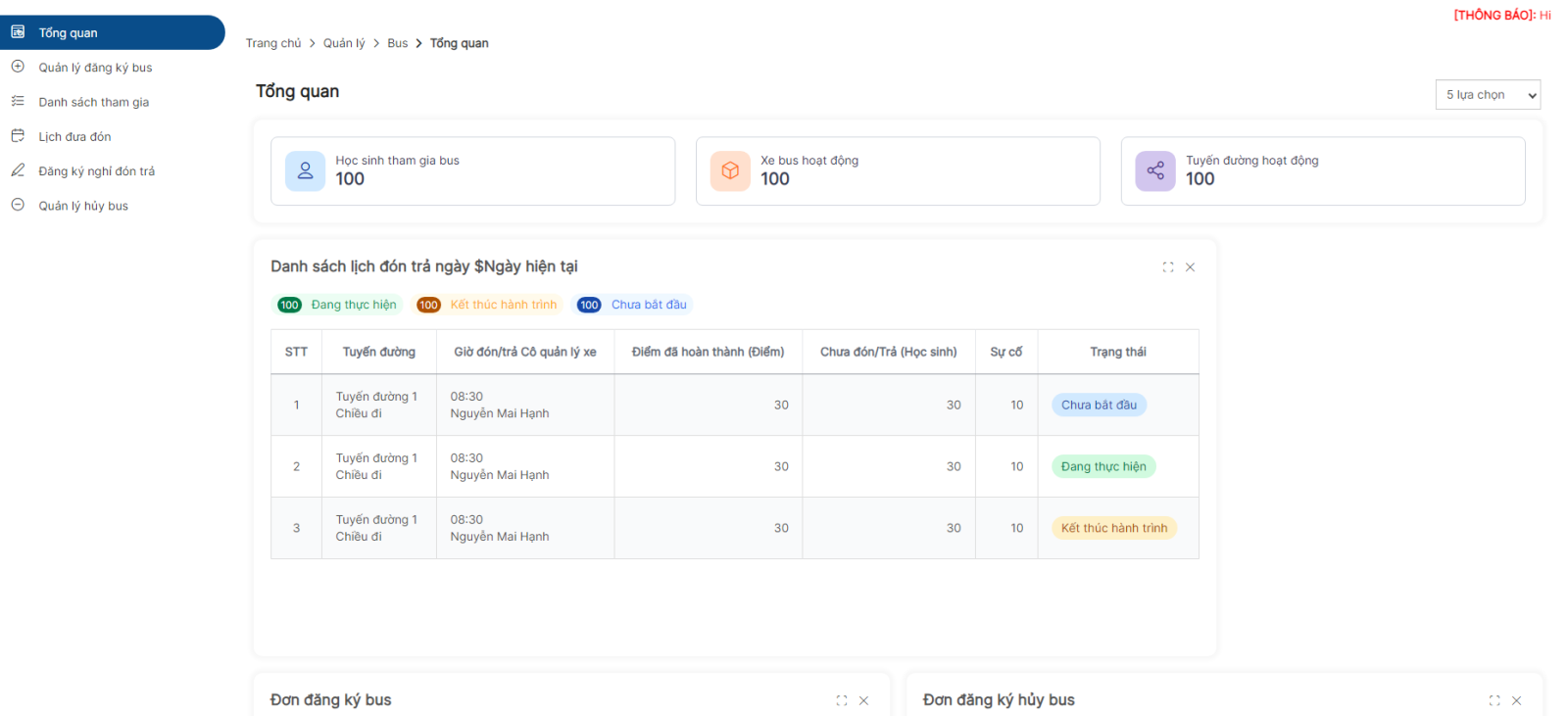
Task: Select Đăng ký nghỉ đón trả menu item
Action: coord(96,171)
